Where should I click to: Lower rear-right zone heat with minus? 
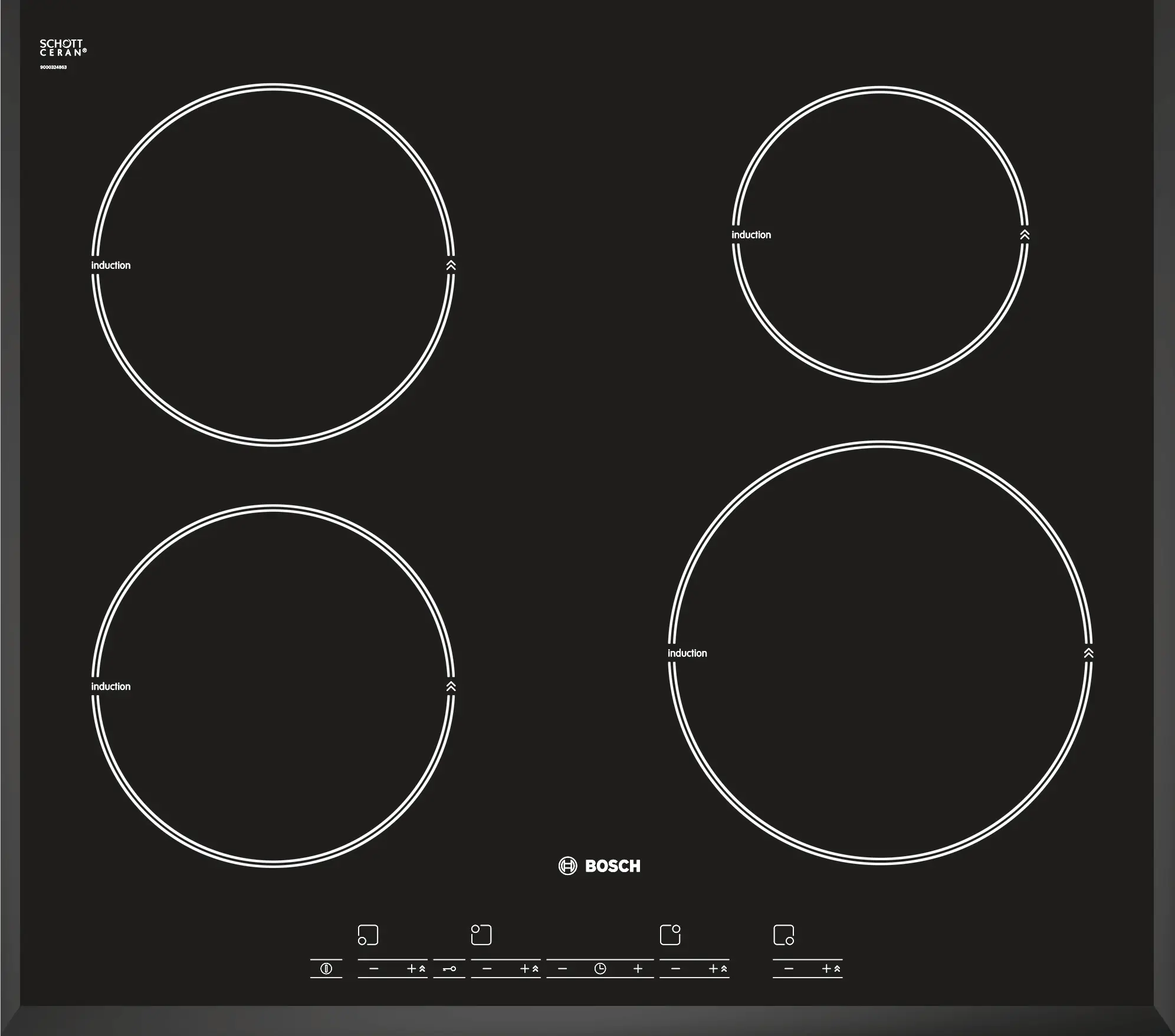click(x=676, y=968)
